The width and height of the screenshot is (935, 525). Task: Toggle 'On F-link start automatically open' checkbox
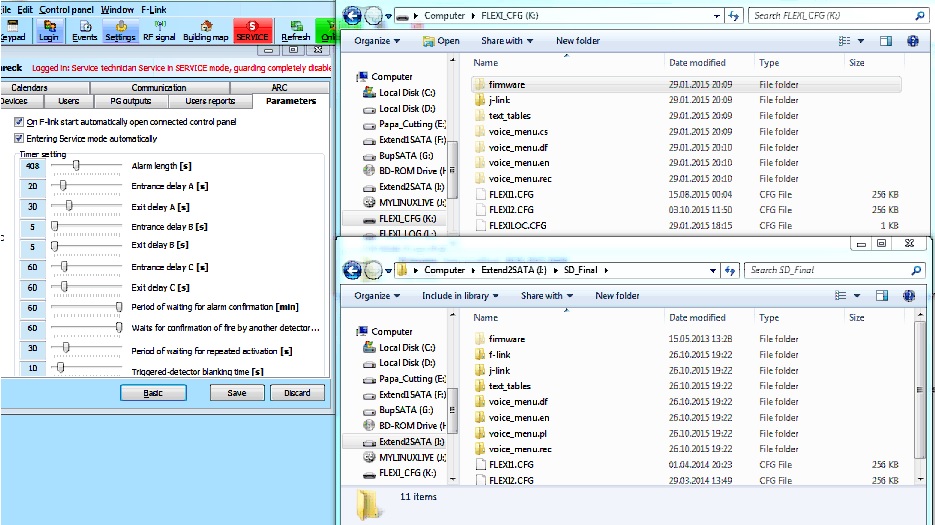pos(19,122)
